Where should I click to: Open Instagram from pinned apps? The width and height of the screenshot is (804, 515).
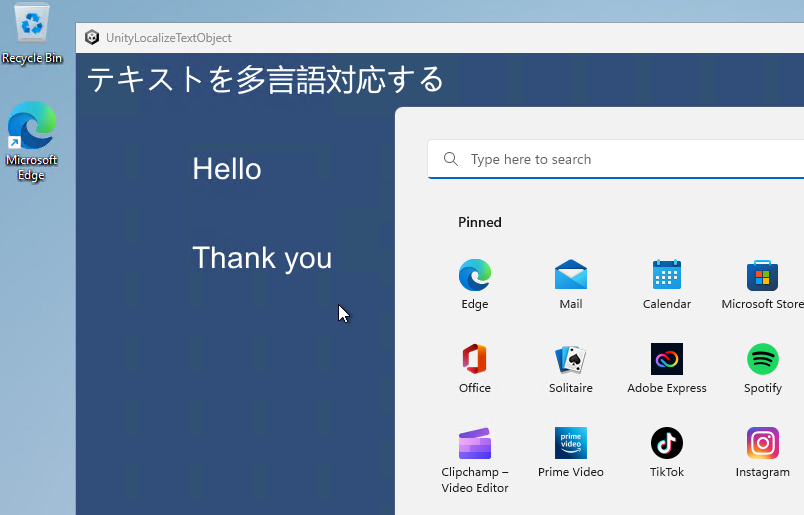click(x=762, y=452)
